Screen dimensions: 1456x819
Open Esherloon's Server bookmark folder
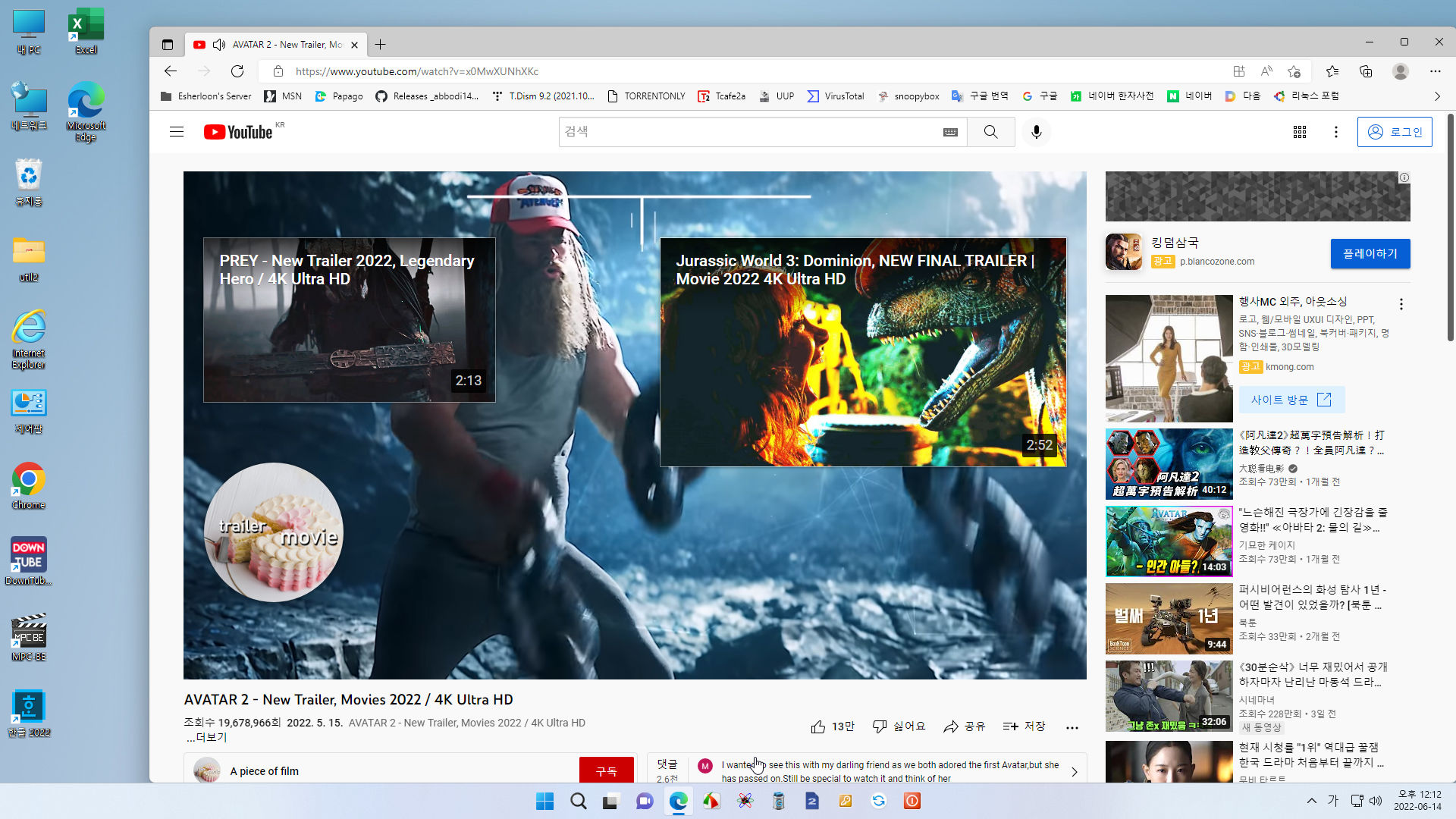coord(206,96)
